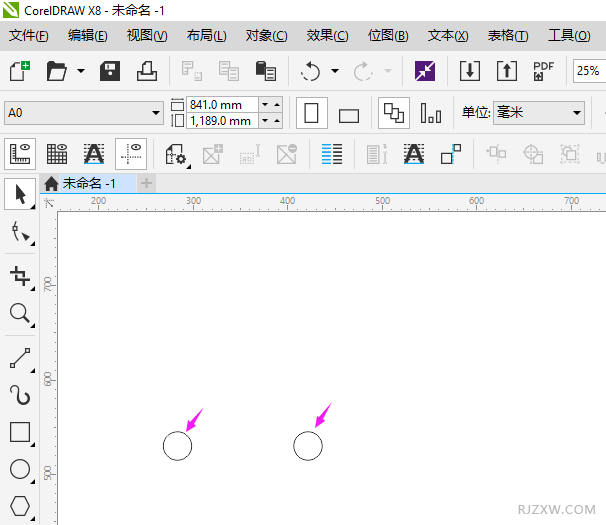The image size is (606, 525).
Task: Click the snap-to objects squares icon
Action: 451,155
